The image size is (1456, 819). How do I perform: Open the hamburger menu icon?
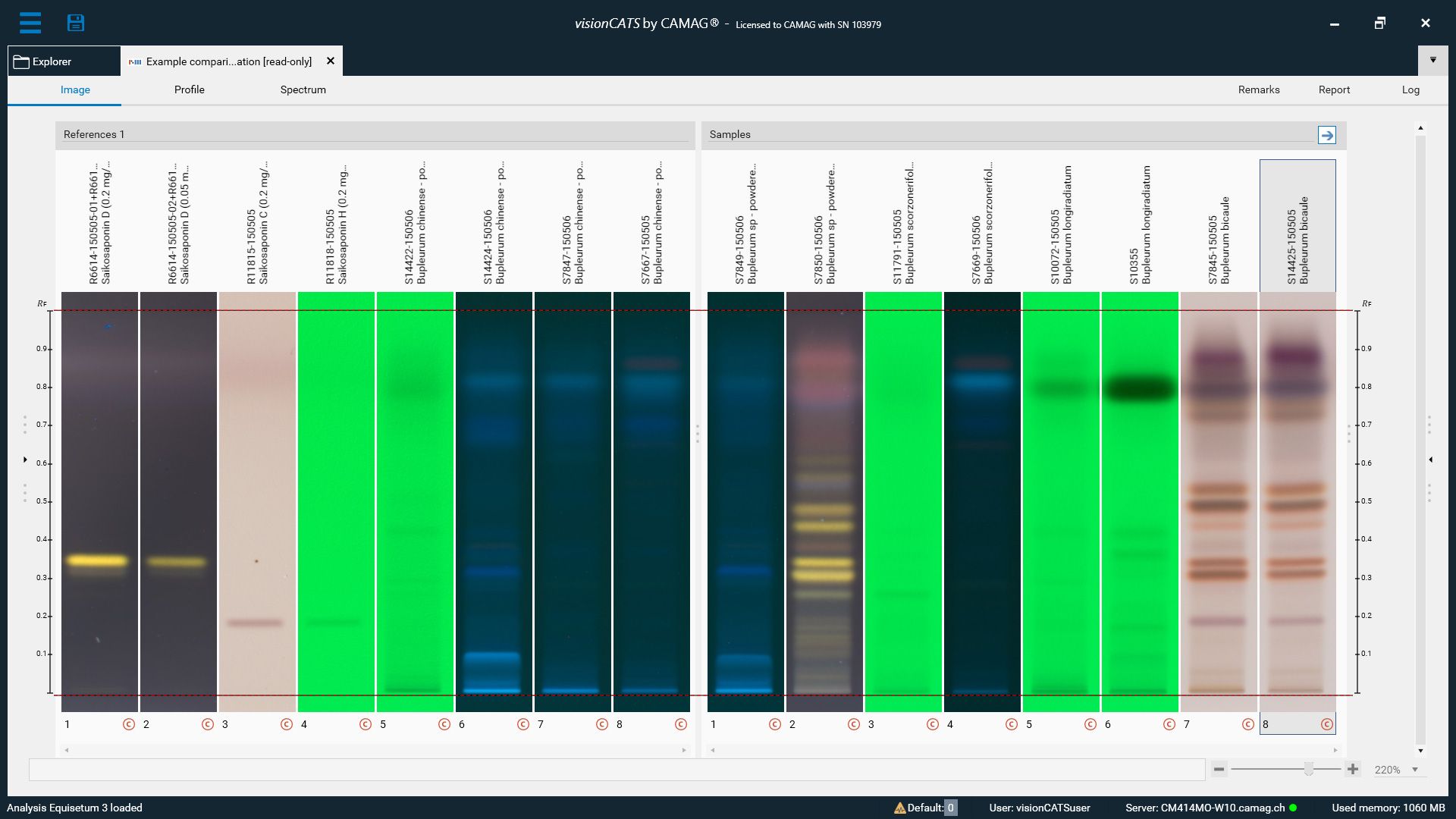[x=30, y=21]
